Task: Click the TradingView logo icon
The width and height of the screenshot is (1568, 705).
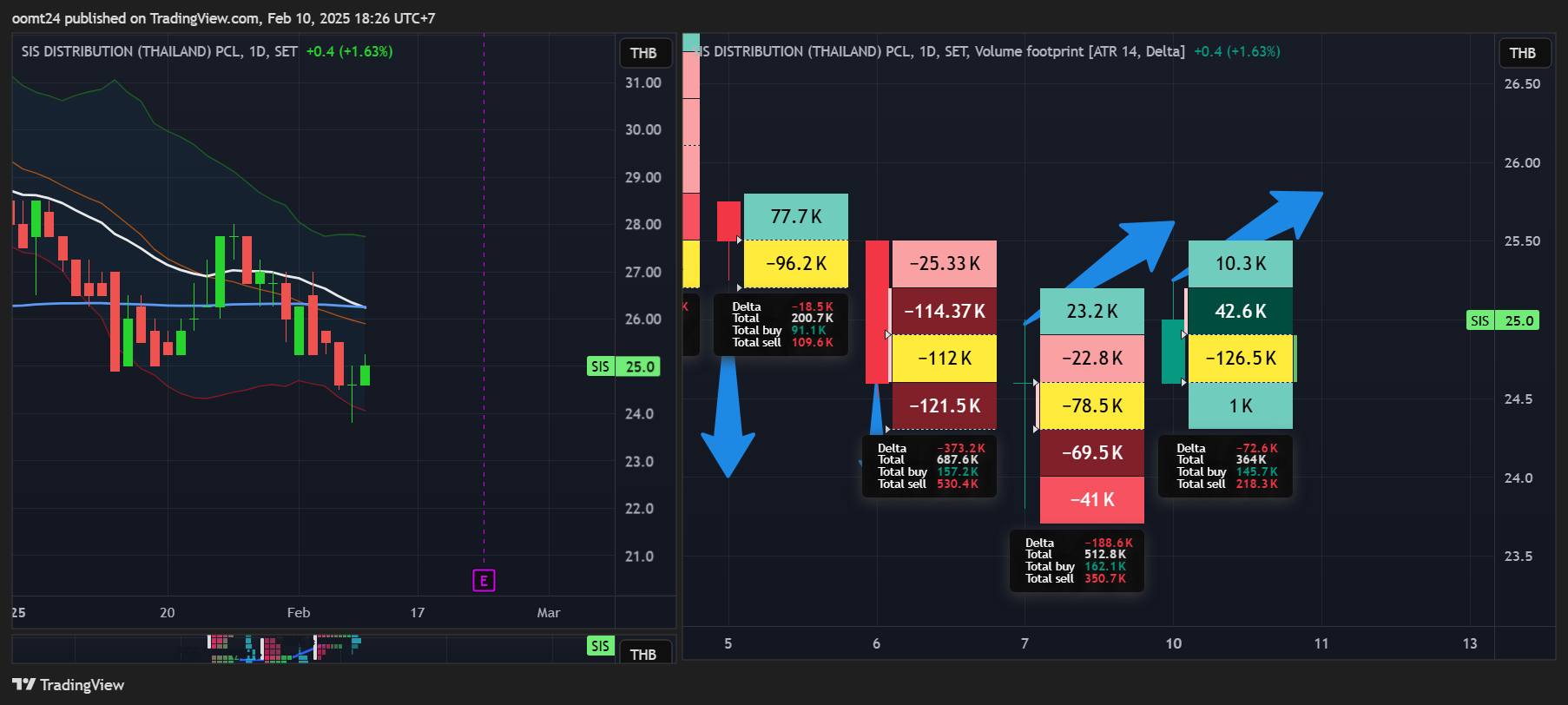Action: [x=23, y=684]
